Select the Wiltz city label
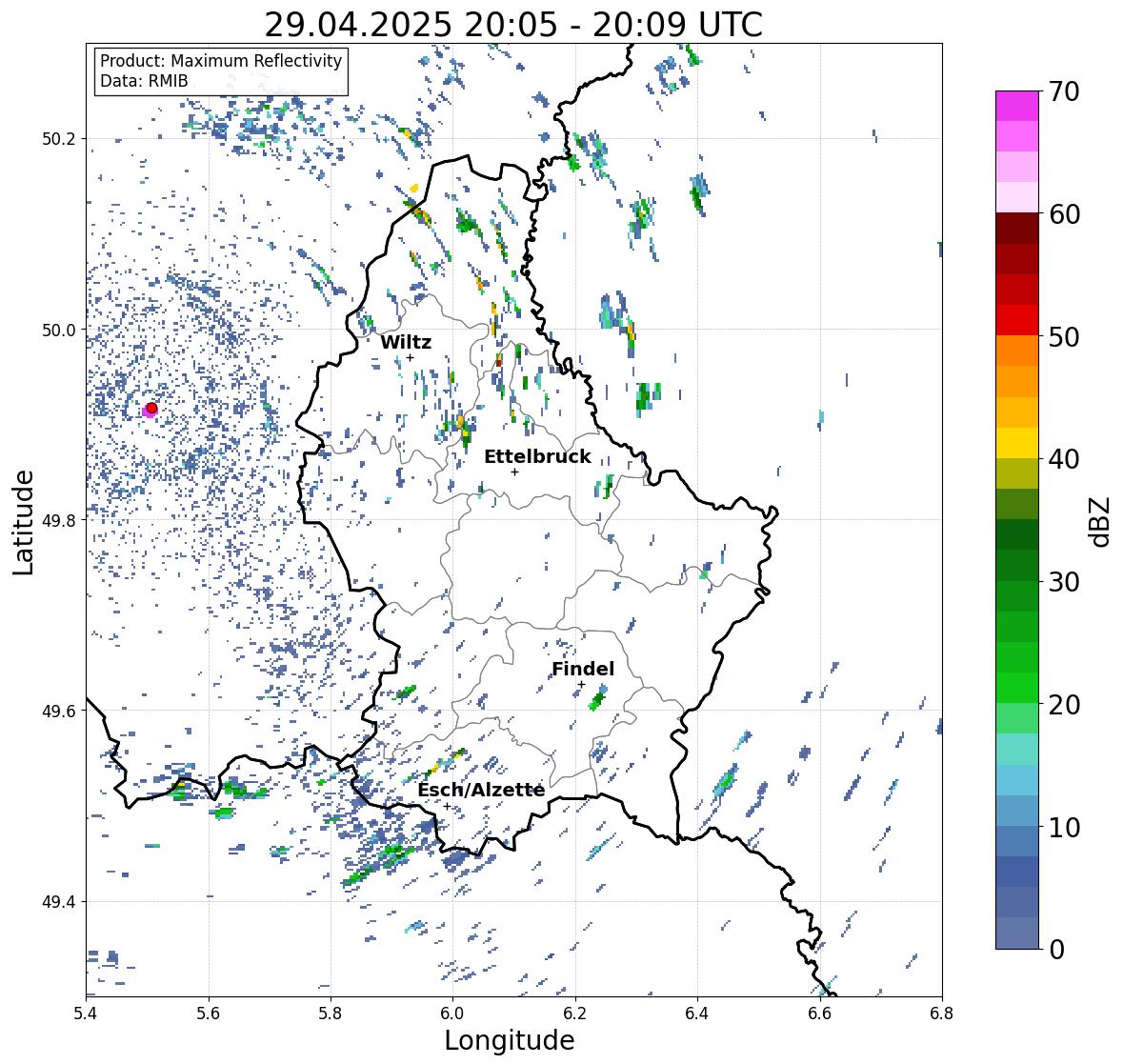1123x1064 pixels. coord(406,342)
